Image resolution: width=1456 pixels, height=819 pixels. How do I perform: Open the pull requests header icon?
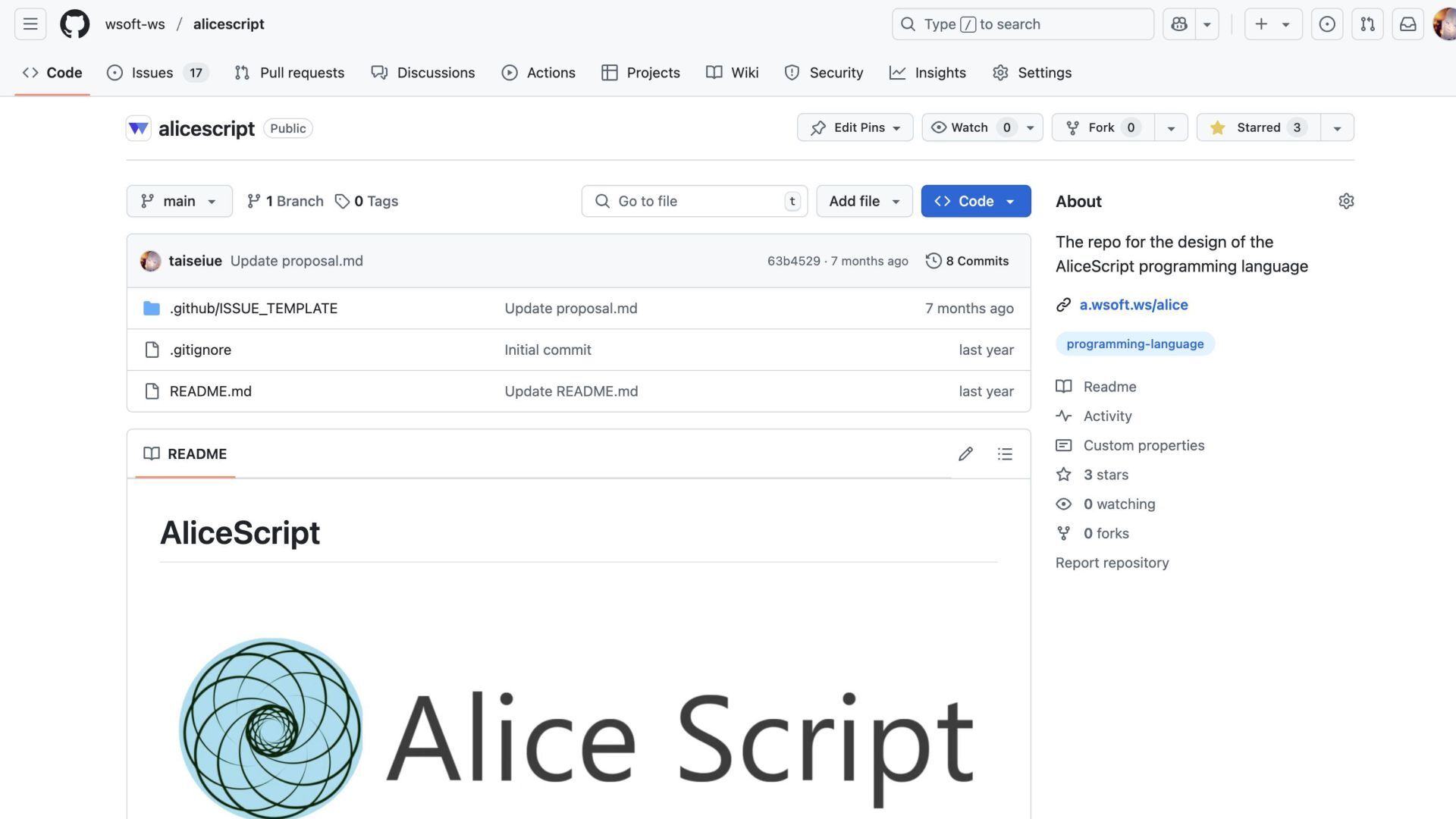(1367, 24)
